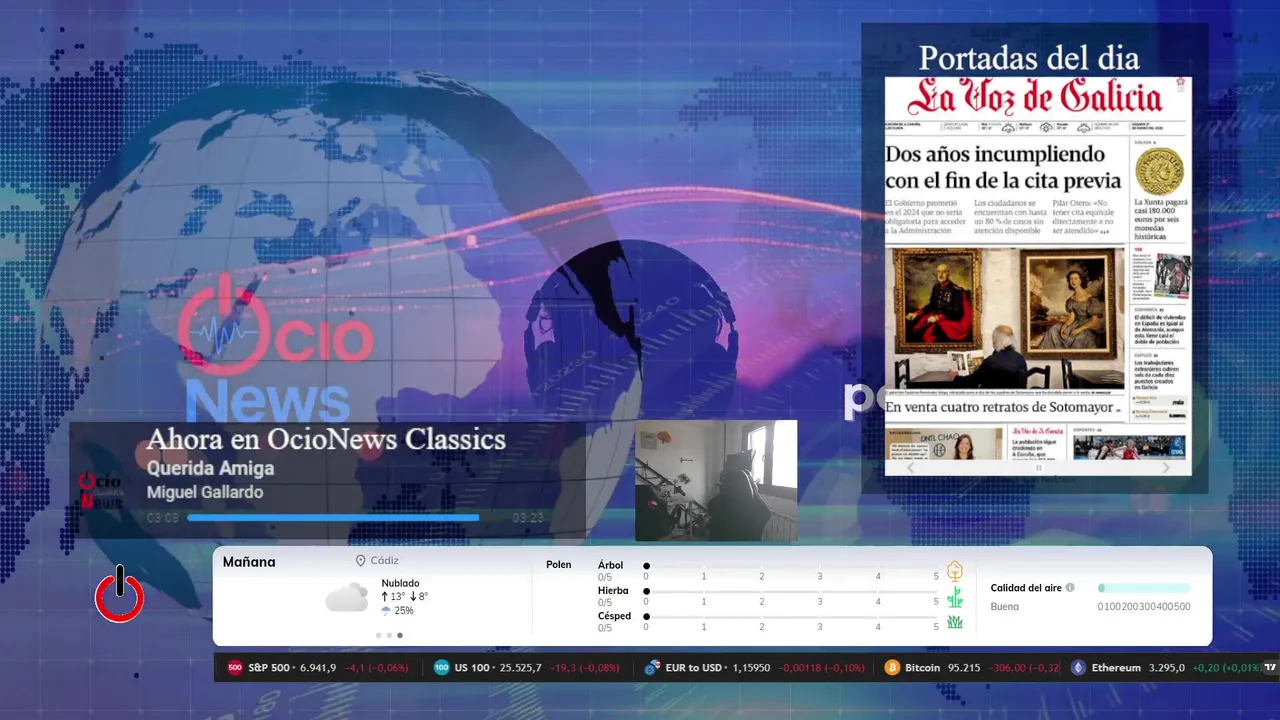Click the S&P 500 ticker icon

tap(235, 668)
